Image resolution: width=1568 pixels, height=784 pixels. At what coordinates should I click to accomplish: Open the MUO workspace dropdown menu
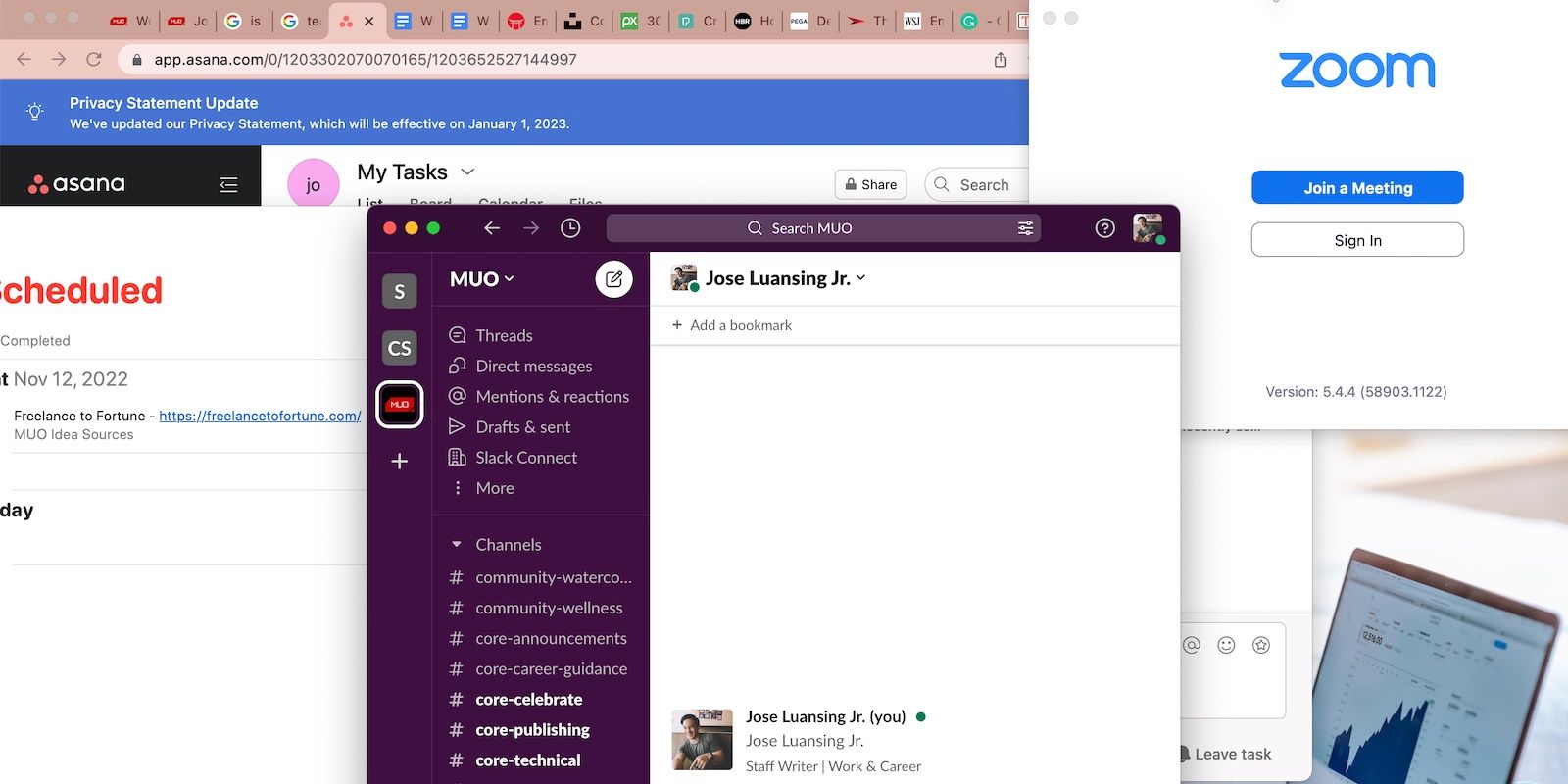pos(482,279)
